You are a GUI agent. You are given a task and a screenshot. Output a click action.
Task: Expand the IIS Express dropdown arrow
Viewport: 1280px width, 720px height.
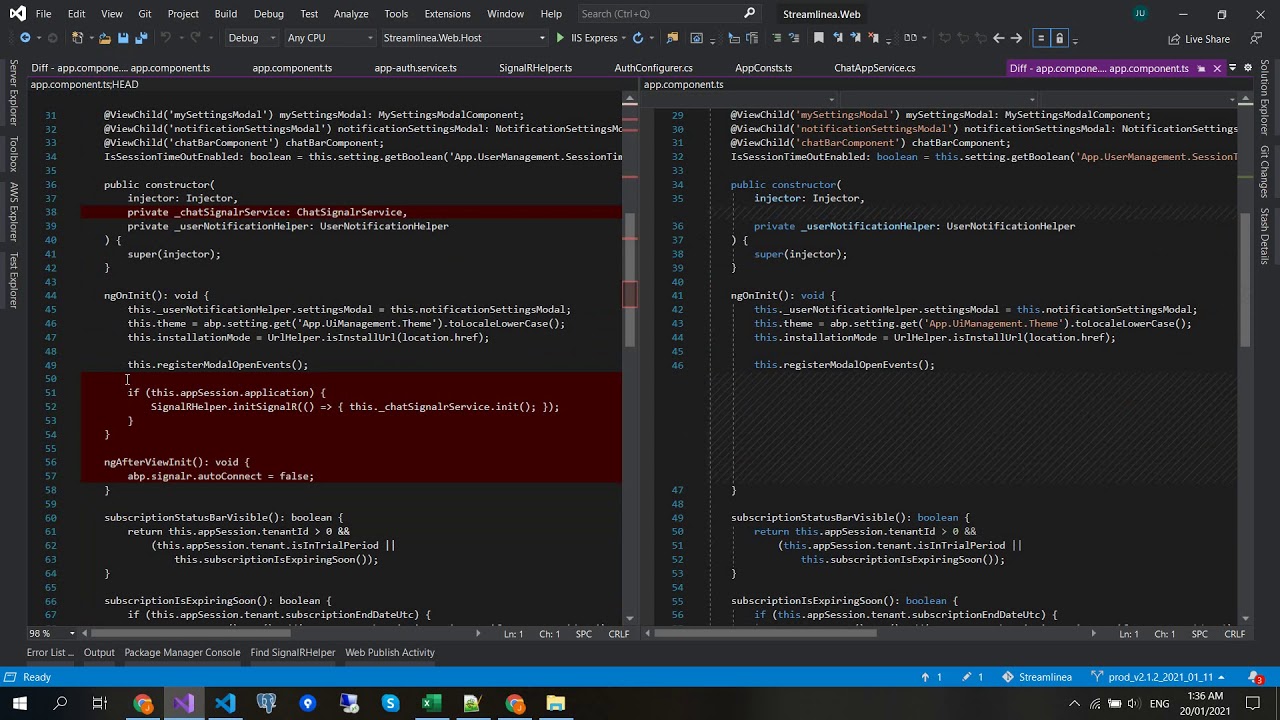pyautogui.click(x=624, y=38)
